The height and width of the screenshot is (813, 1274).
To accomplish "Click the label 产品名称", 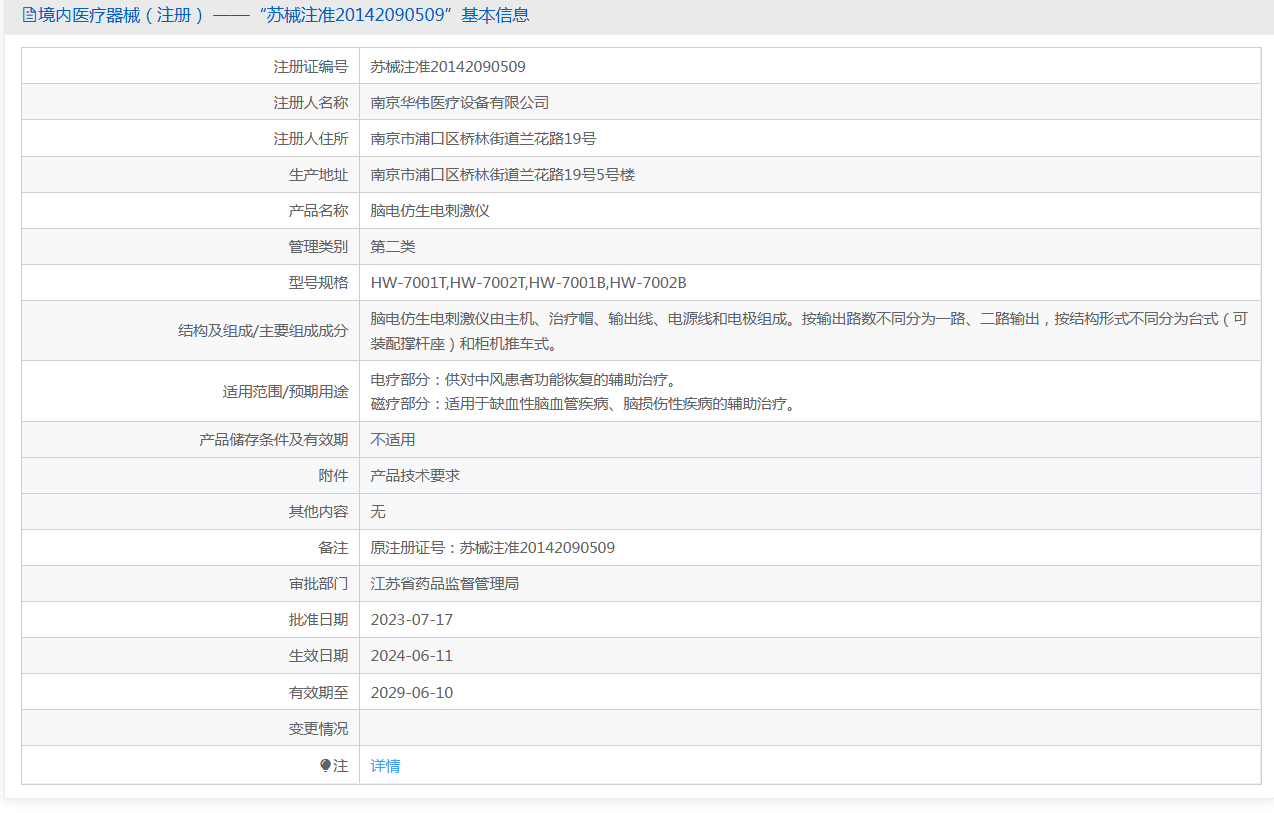I will (319, 211).
